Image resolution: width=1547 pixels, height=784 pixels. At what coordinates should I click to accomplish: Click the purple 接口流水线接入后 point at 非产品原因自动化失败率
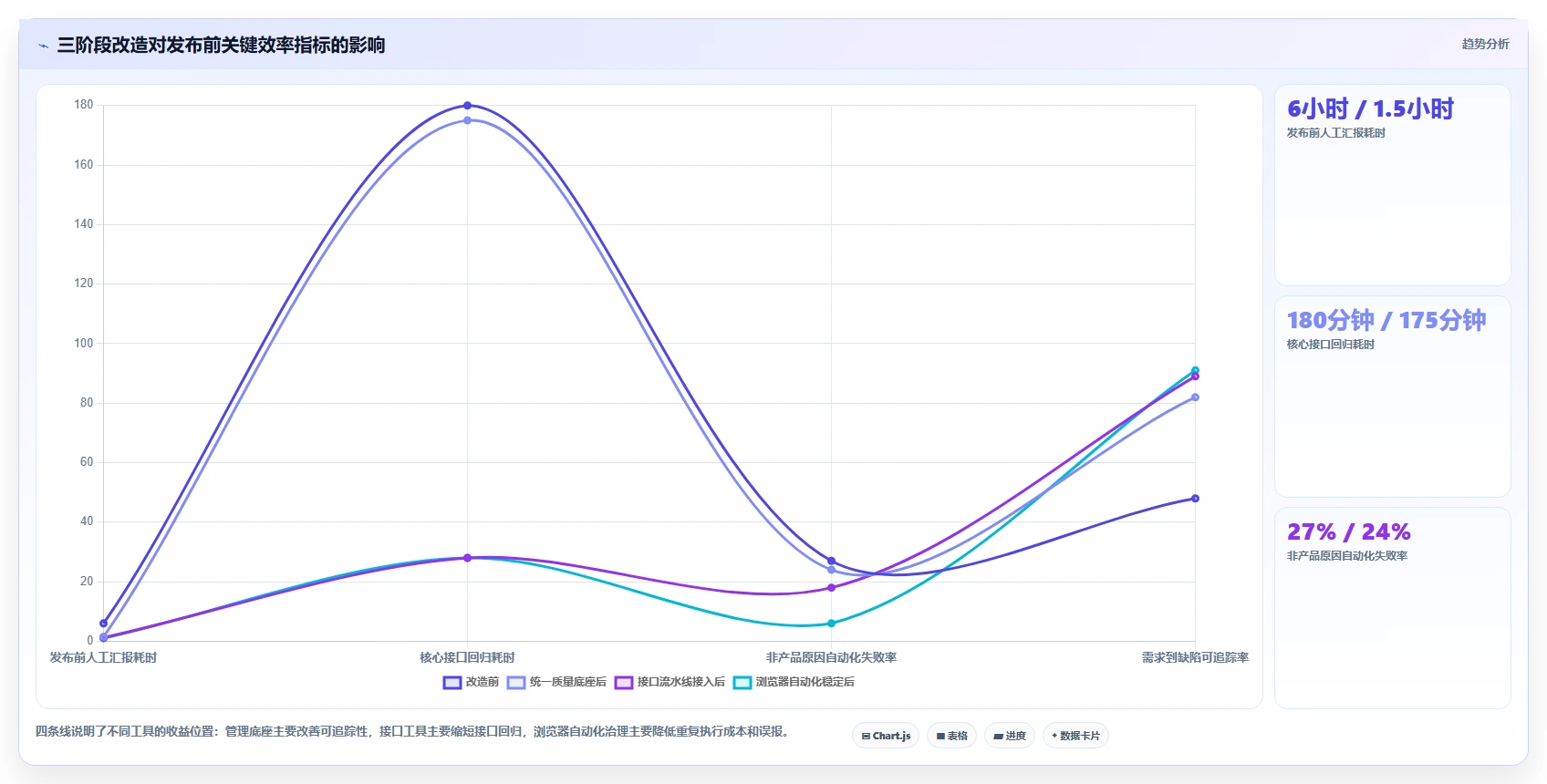pos(831,588)
